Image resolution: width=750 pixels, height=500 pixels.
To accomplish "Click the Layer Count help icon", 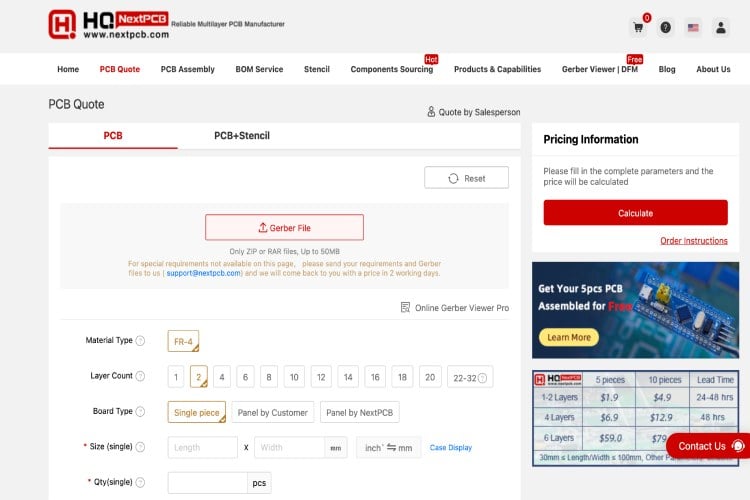I will [x=140, y=377].
